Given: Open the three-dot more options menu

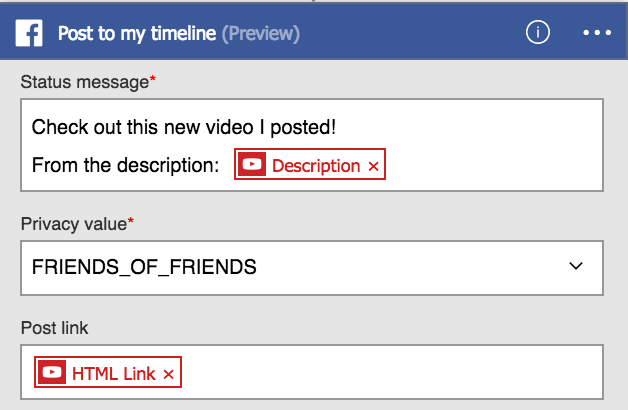Looking at the screenshot, I should click(596, 33).
